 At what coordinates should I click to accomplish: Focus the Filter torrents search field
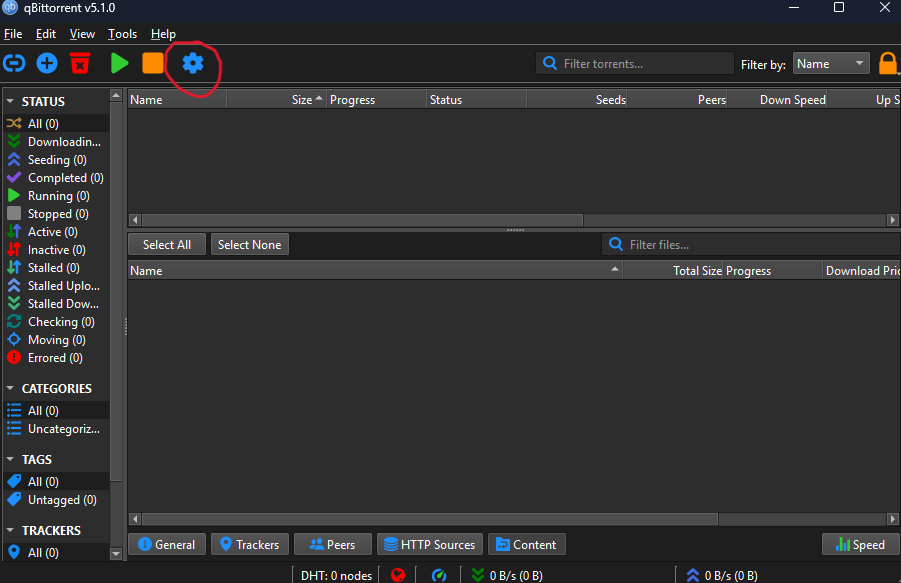(635, 63)
